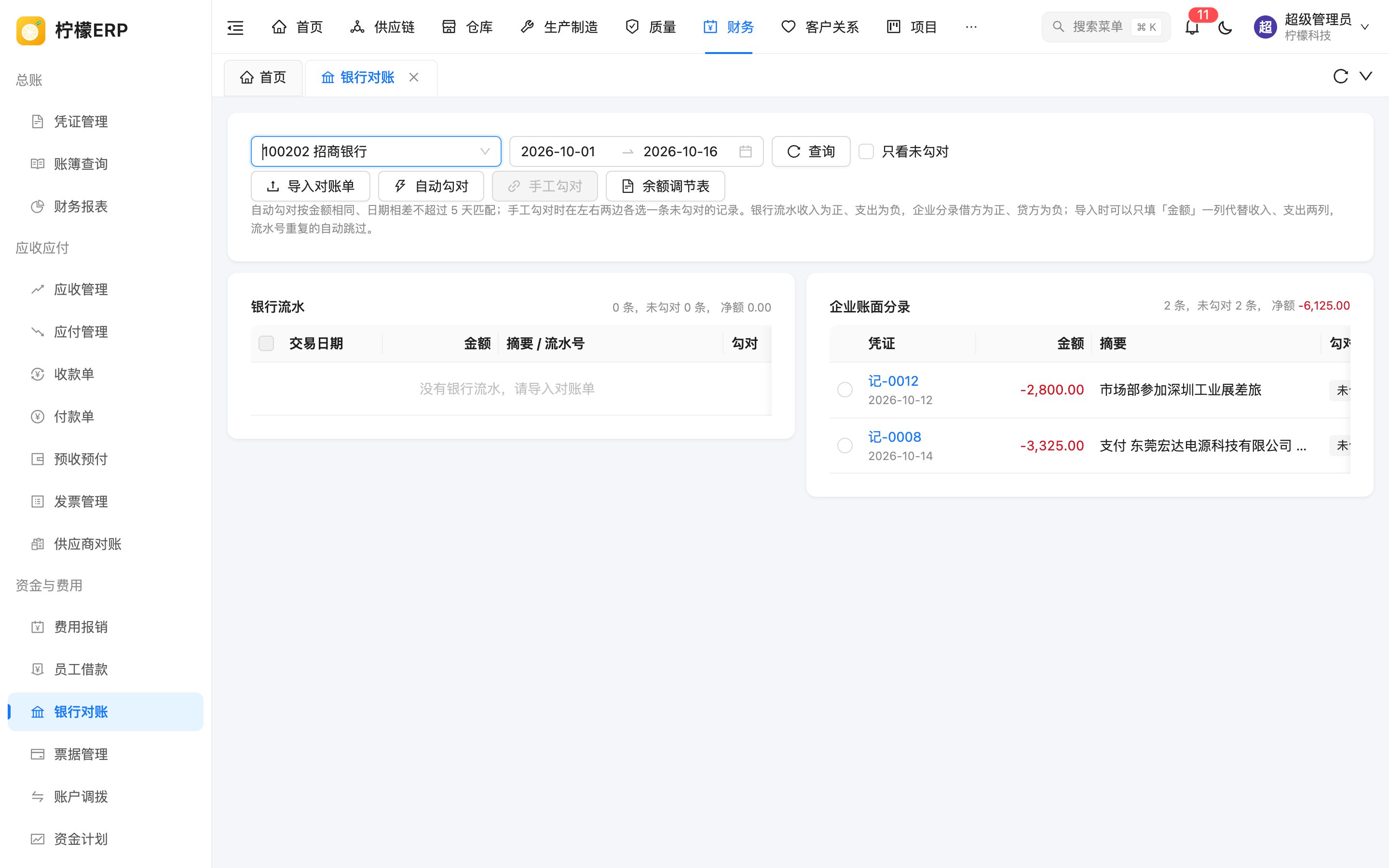Open the 100202 招商银行 account dropdown

[376, 151]
